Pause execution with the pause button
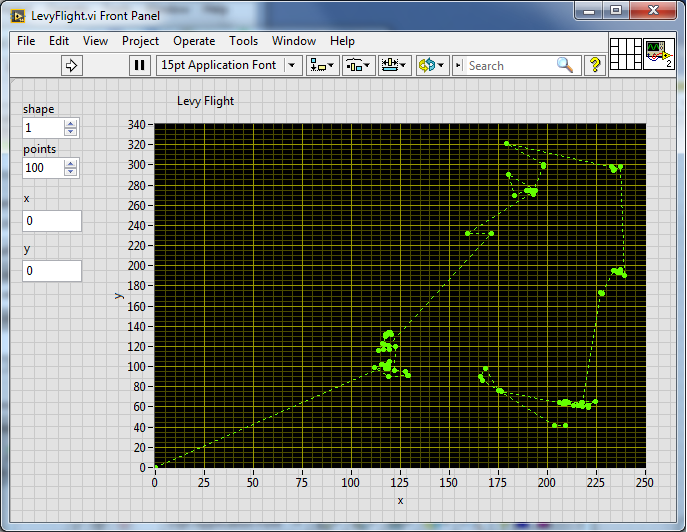This screenshot has height=532, width=687. point(139,66)
